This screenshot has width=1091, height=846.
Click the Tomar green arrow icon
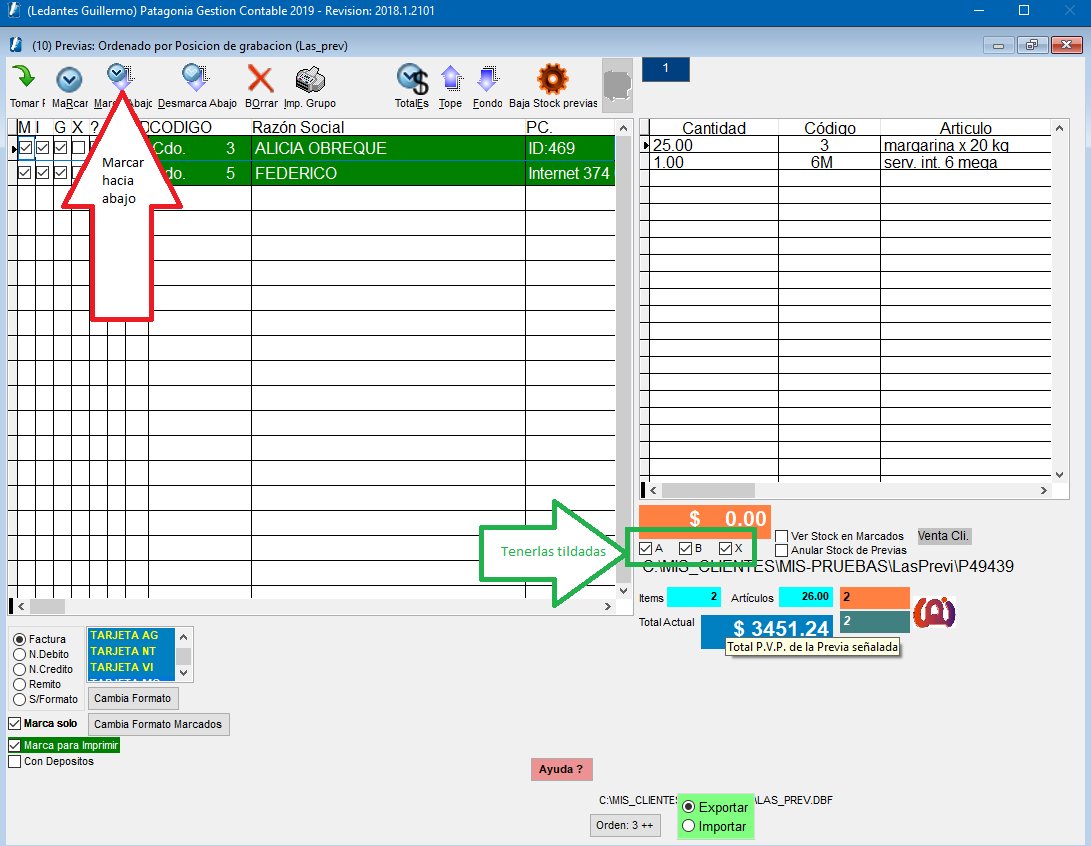[24, 78]
